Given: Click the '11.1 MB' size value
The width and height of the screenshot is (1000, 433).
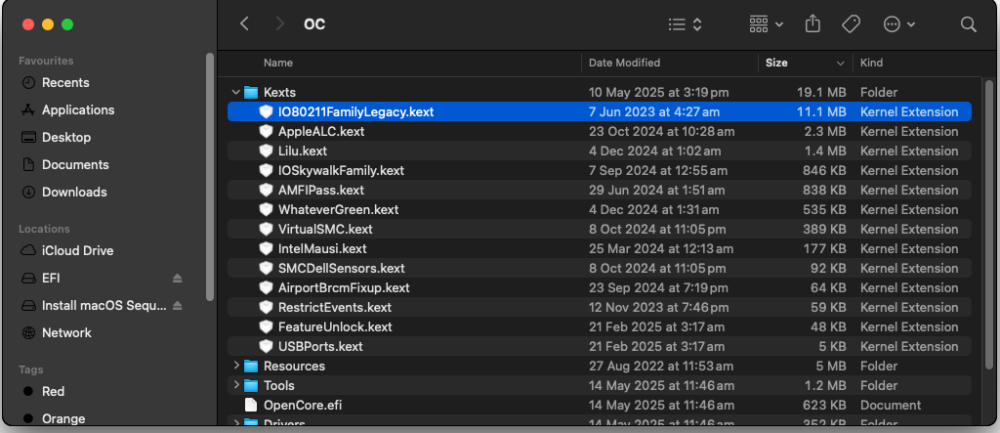Looking at the screenshot, I should click(821, 112).
